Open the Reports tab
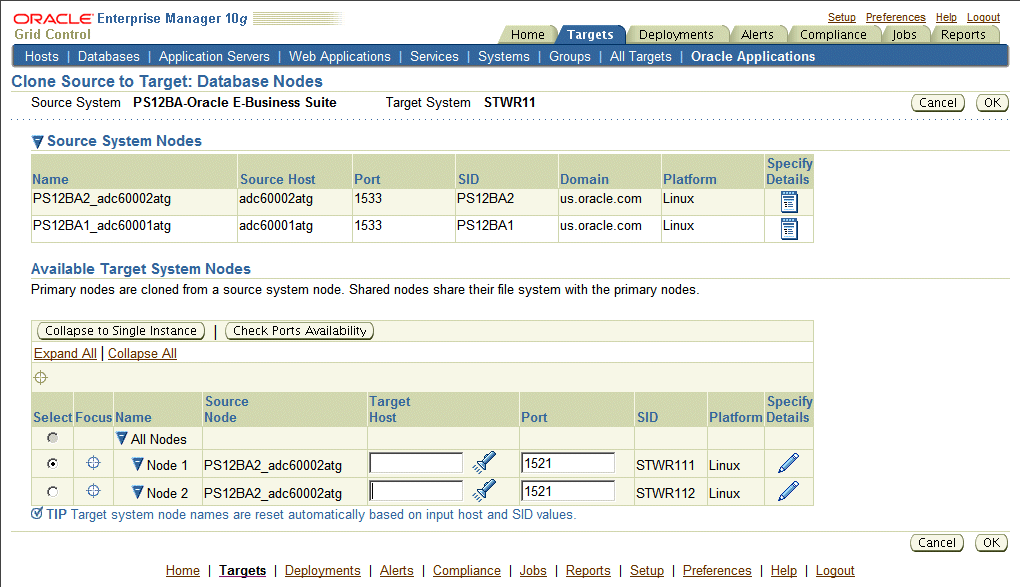The width and height of the screenshot is (1020, 587). pyautogui.click(x=963, y=34)
